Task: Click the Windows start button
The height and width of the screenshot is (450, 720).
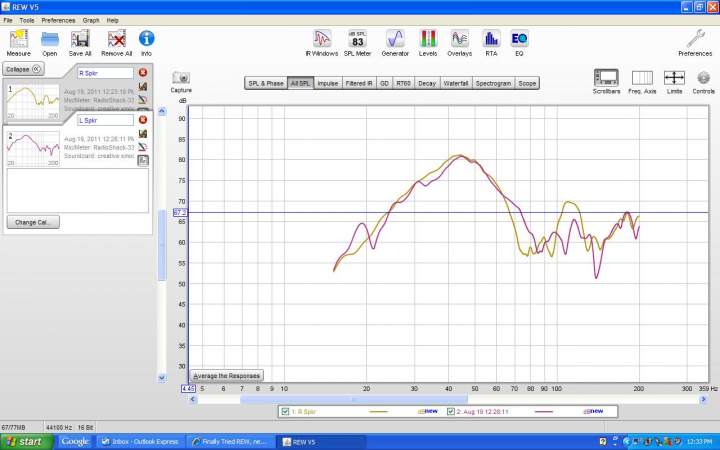Action: (x=27, y=442)
